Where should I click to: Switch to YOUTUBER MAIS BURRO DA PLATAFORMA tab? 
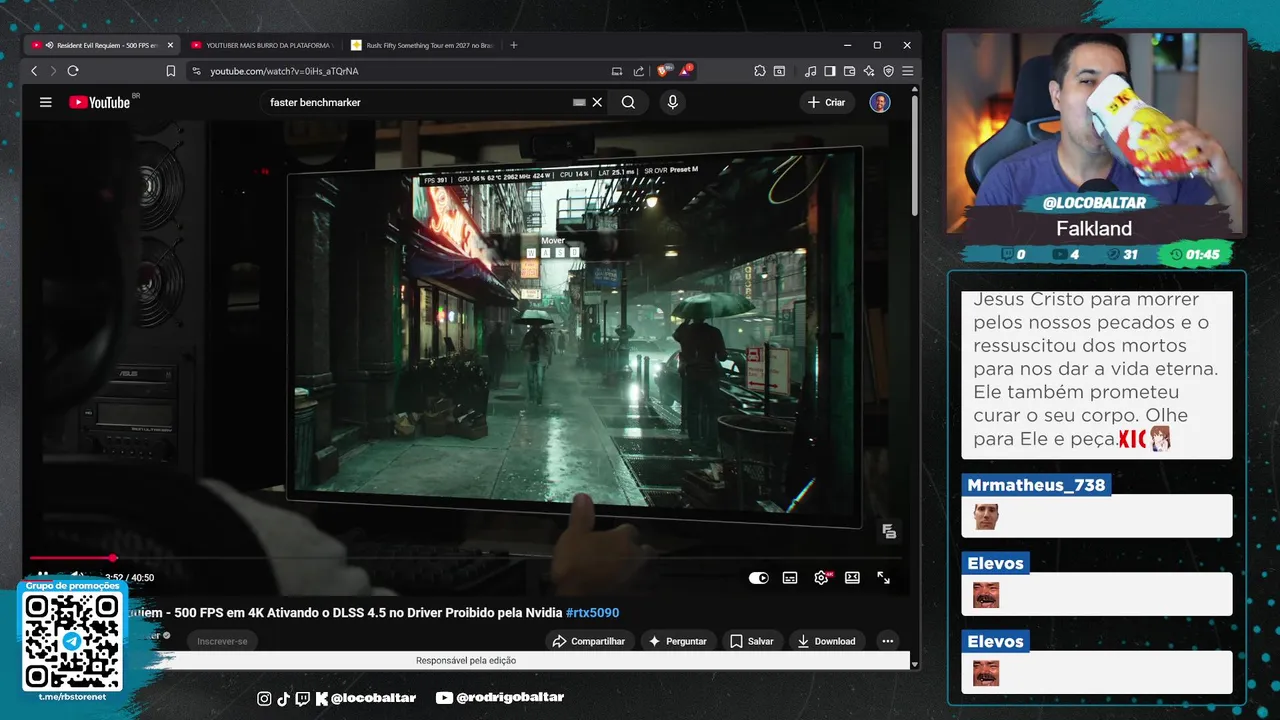(262, 45)
